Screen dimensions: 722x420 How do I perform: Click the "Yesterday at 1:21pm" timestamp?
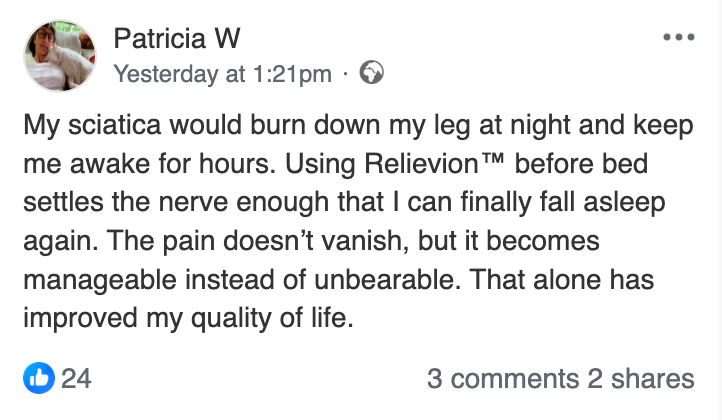tap(223, 73)
